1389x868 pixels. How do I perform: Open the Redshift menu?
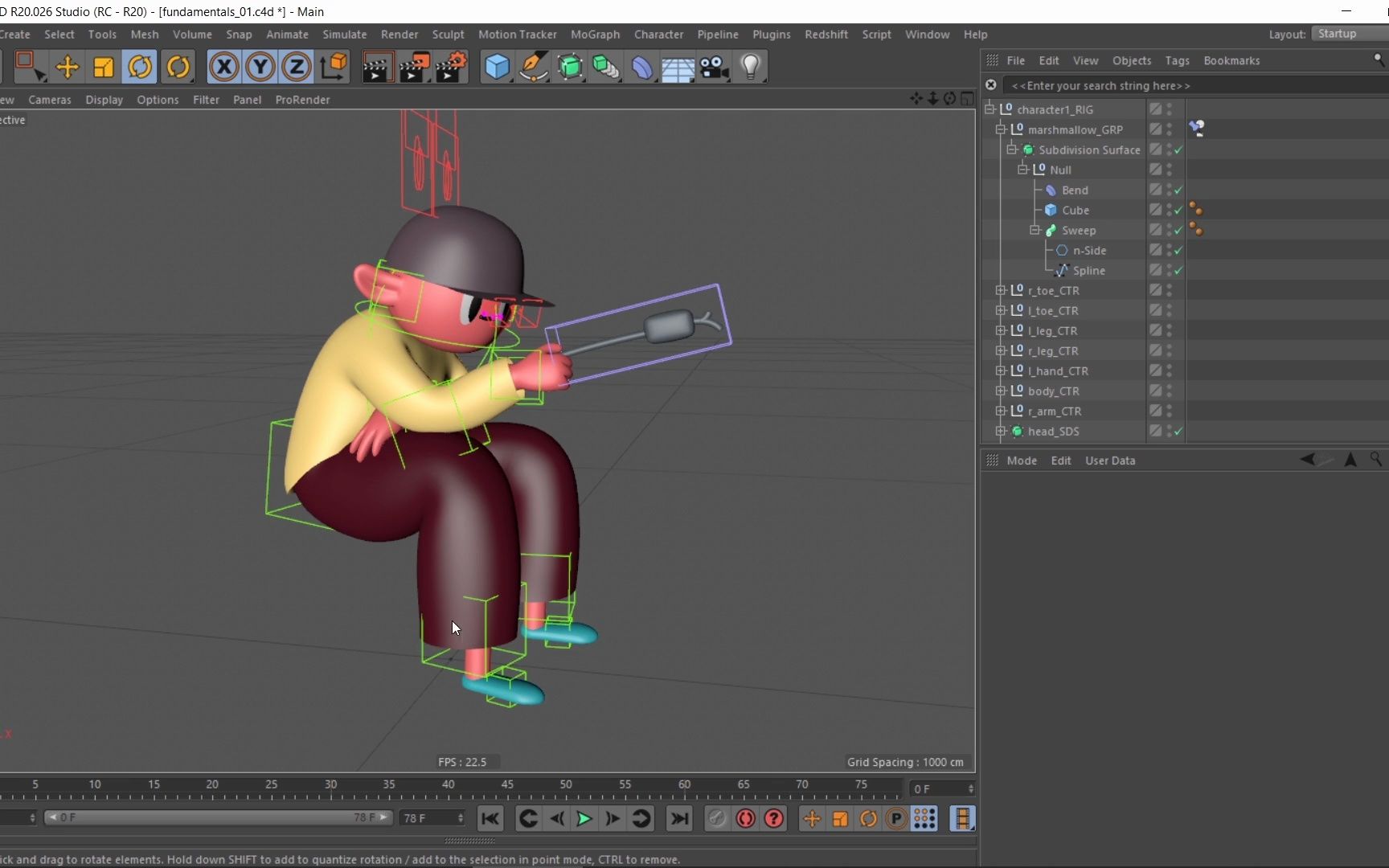coord(826,35)
